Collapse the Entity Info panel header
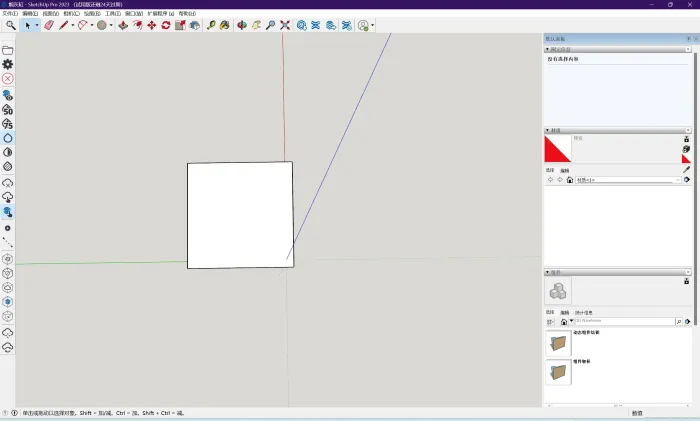 coord(548,48)
